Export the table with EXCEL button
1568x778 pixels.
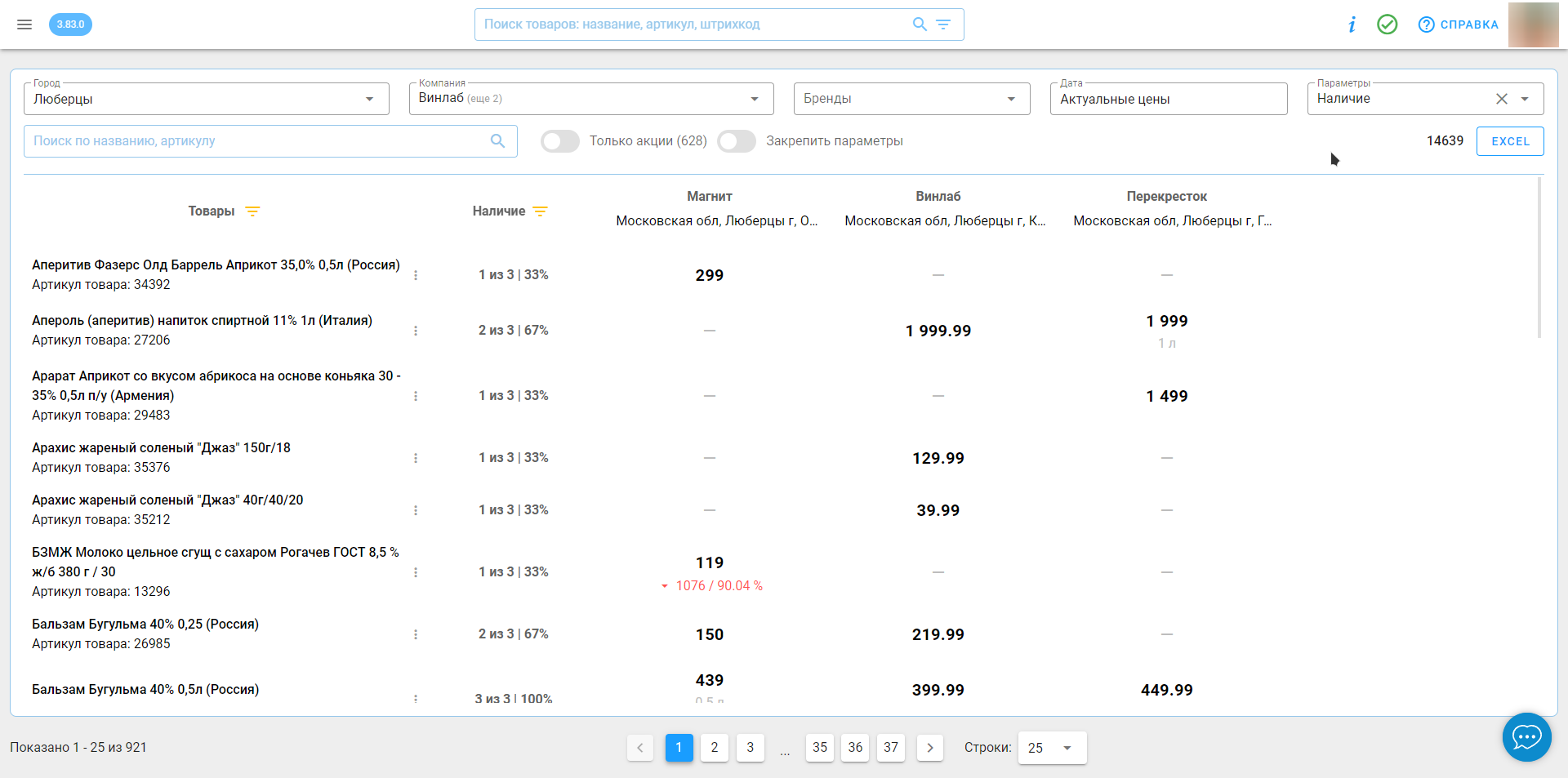tap(1510, 141)
